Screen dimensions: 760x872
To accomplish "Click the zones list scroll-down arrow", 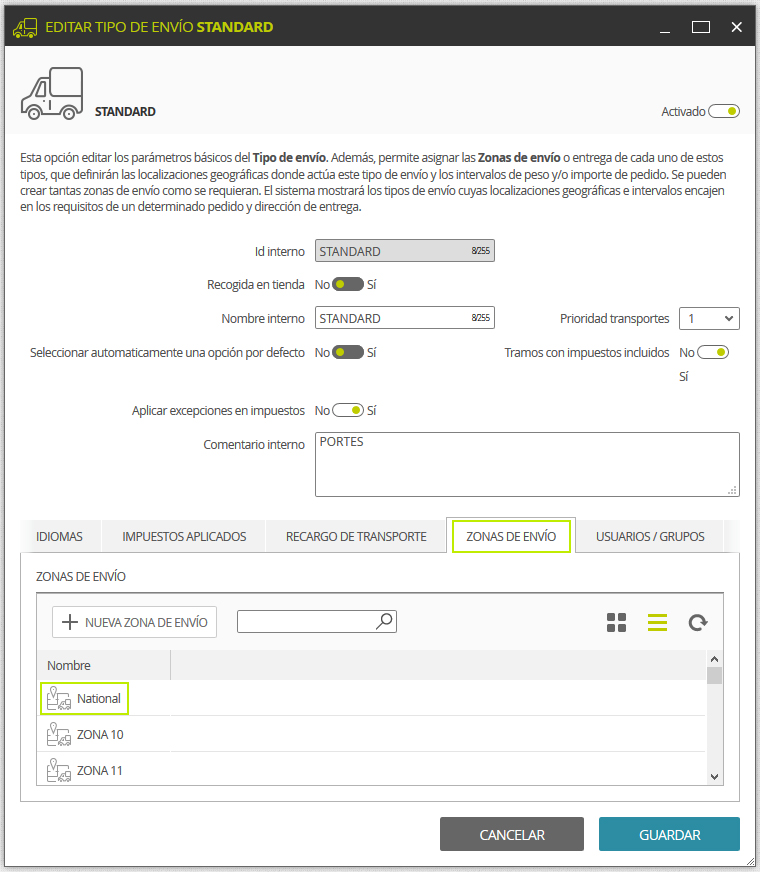I will point(714,776).
